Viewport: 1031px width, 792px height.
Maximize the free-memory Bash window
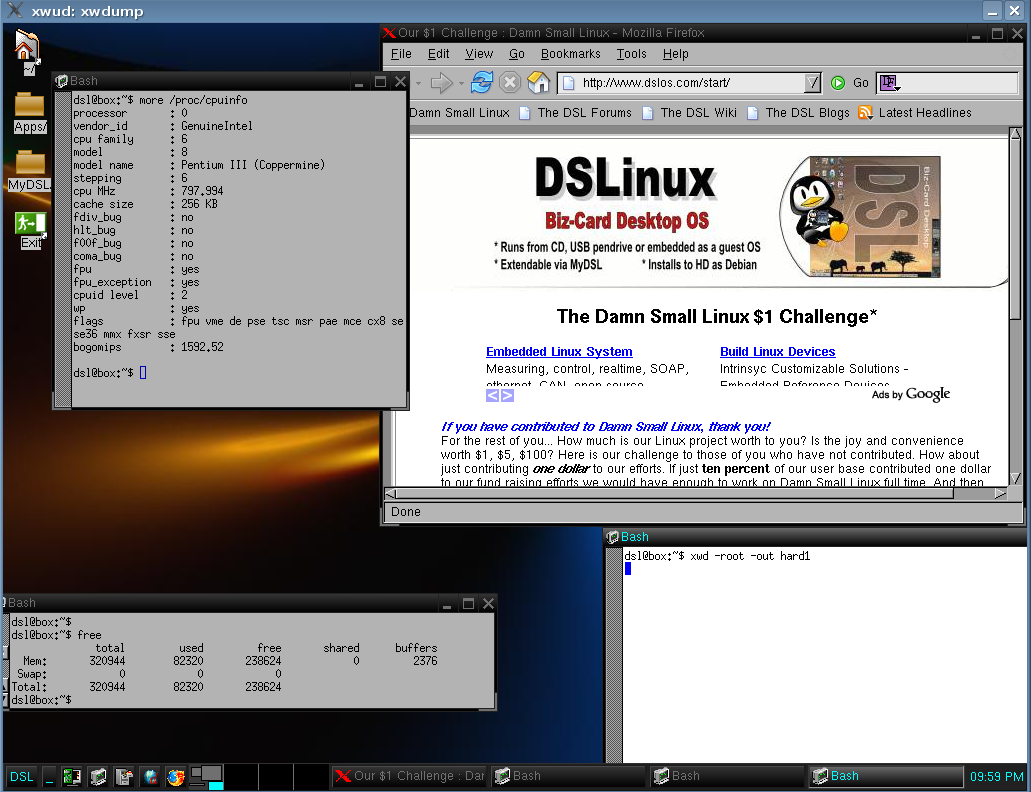coord(468,603)
